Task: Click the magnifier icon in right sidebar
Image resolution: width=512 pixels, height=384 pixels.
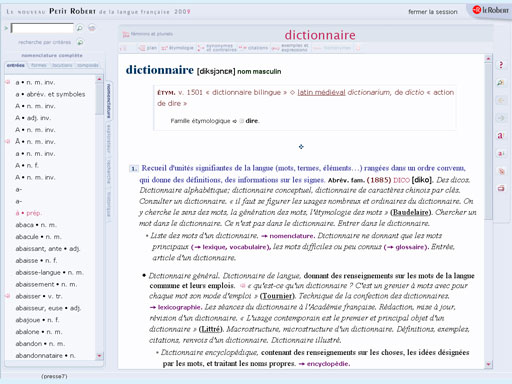Action: (501, 82)
